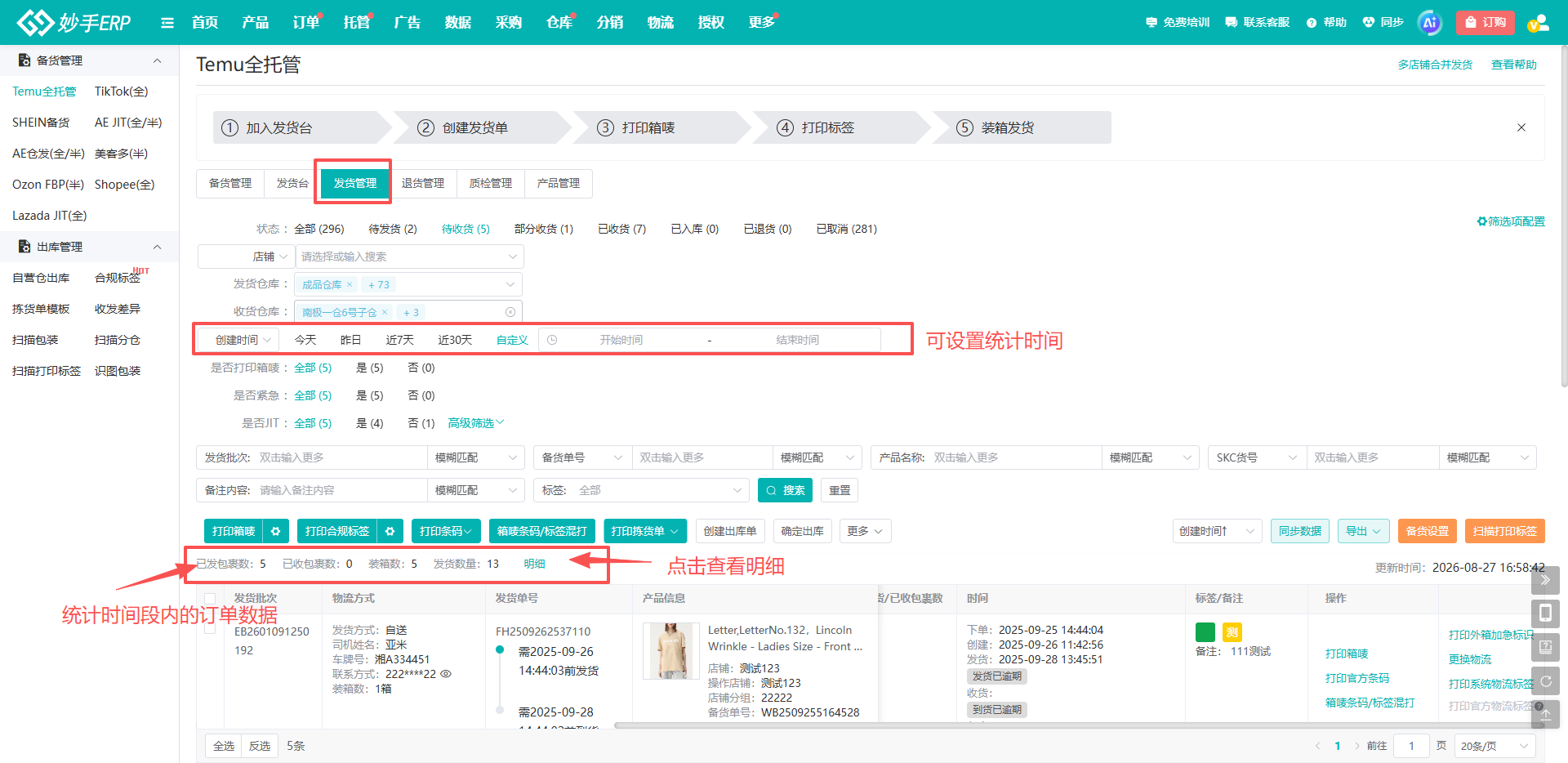This screenshot has width=1568, height=763.
Task: Click the 妙手ERP logo
Action: [x=74, y=22]
